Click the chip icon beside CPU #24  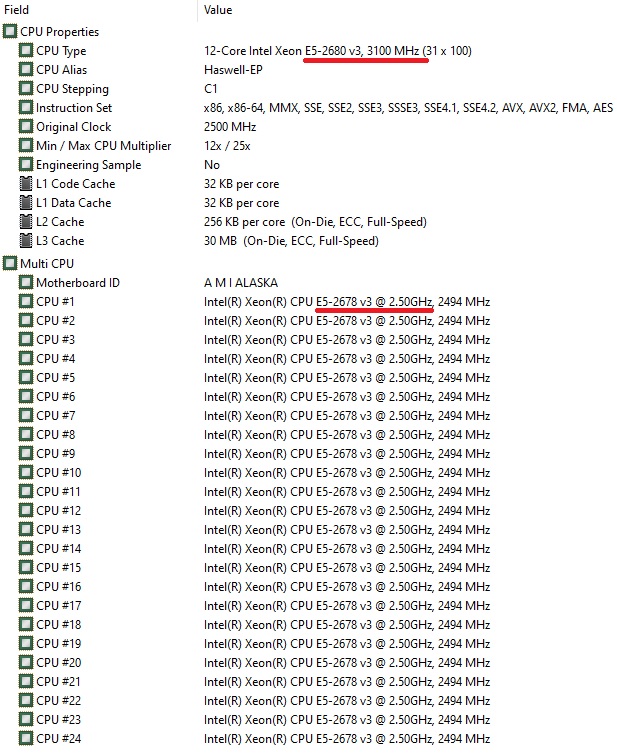coord(26,738)
